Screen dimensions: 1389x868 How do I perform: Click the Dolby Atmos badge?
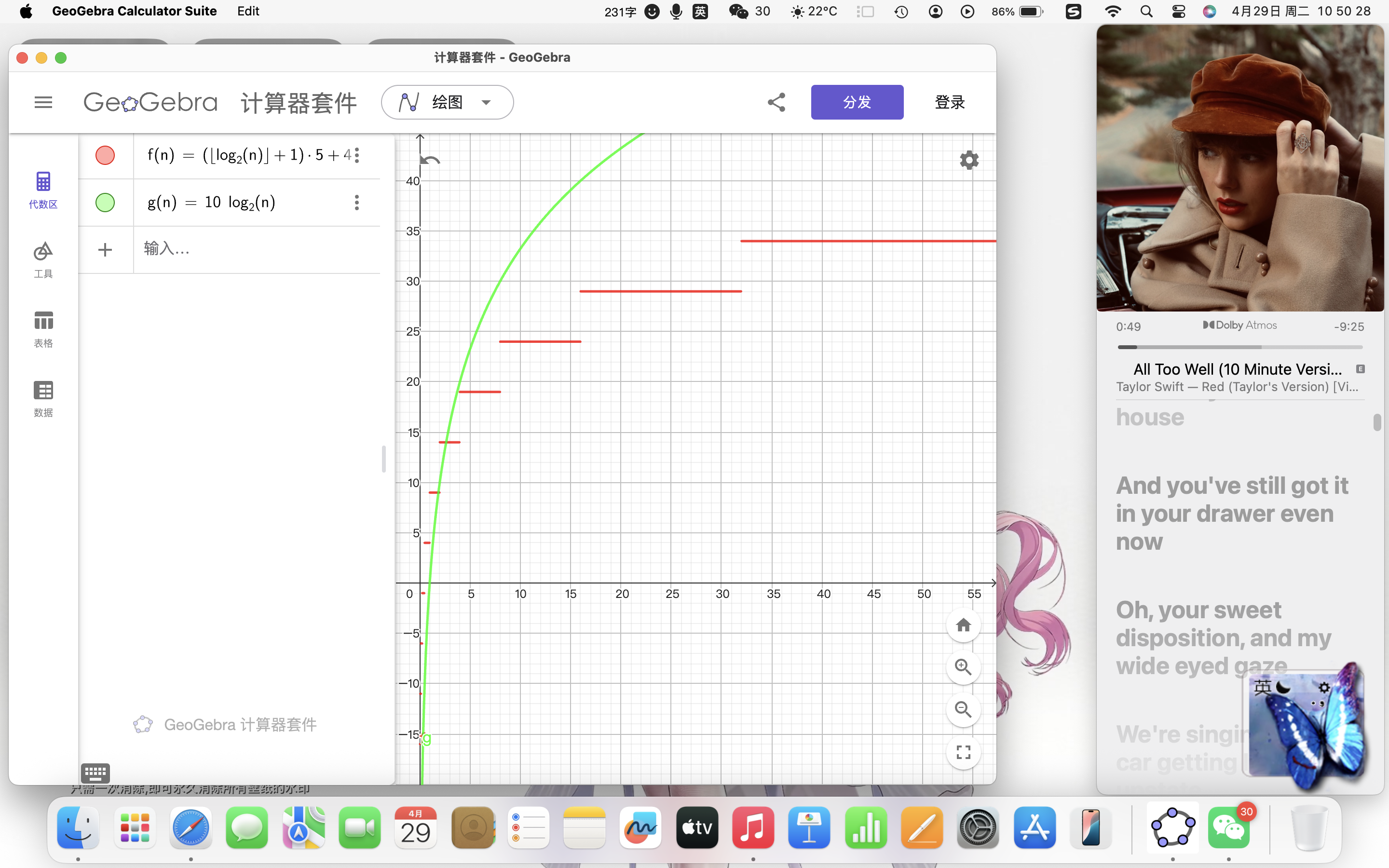pyautogui.click(x=1240, y=325)
